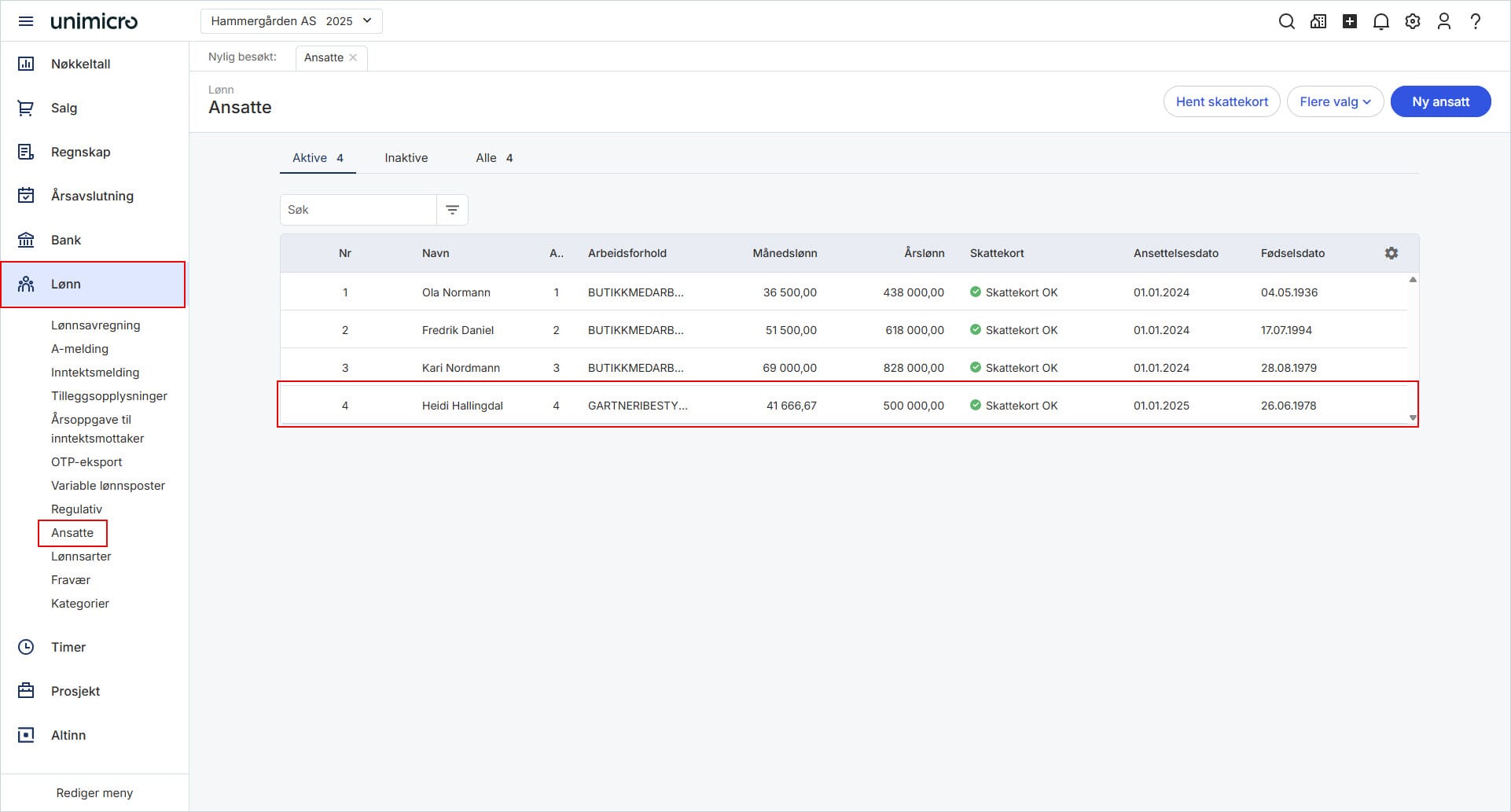Click the Ny ansatt button
The height and width of the screenshot is (812, 1511).
coord(1439,101)
